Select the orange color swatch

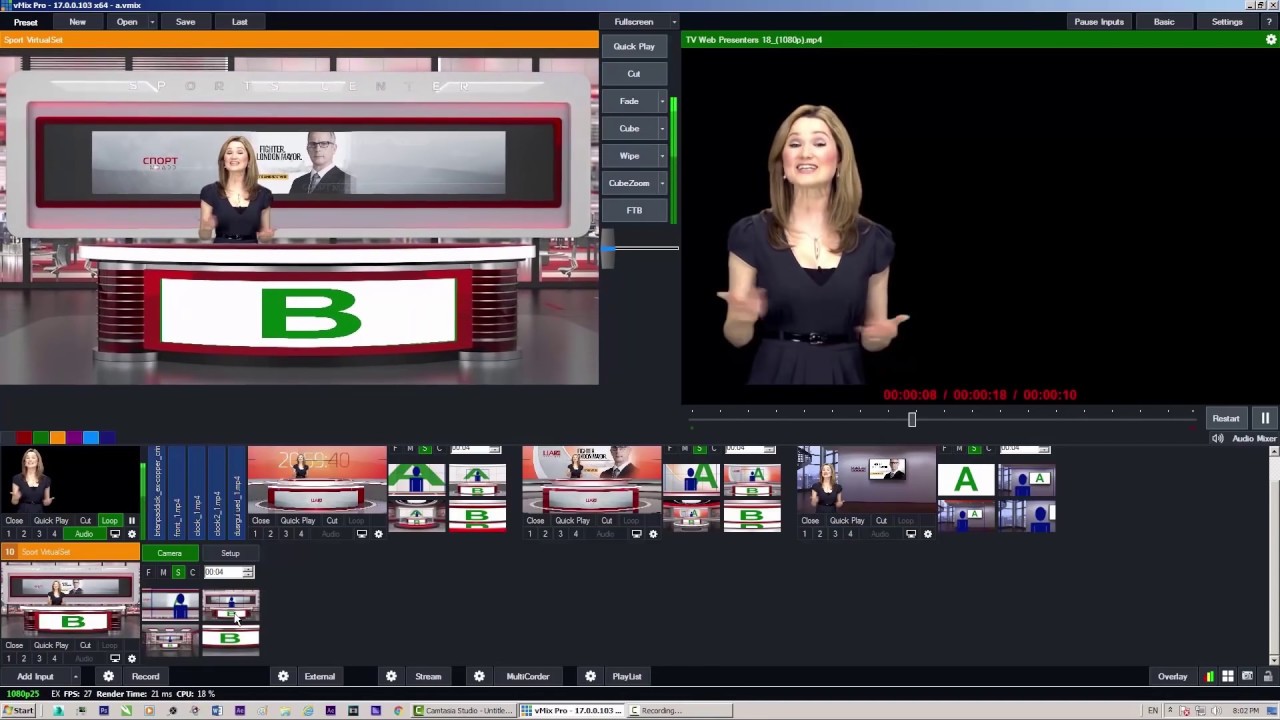point(58,437)
